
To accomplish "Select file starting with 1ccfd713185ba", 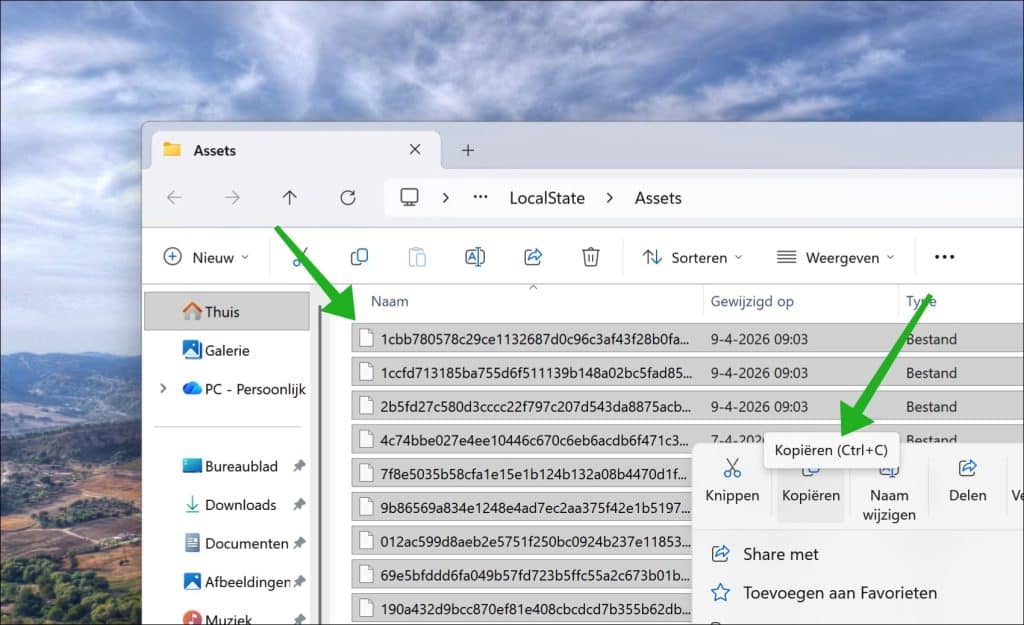I will pyautogui.click(x=535, y=373).
